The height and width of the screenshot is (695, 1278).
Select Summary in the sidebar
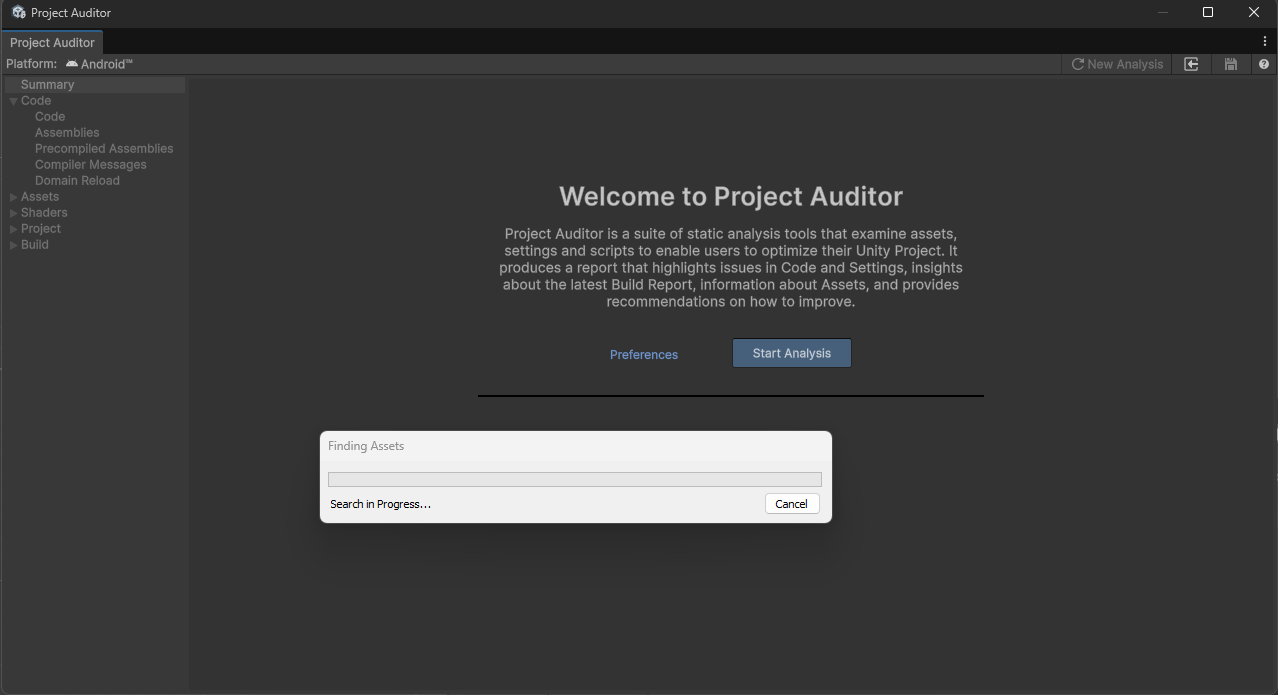click(x=94, y=85)
